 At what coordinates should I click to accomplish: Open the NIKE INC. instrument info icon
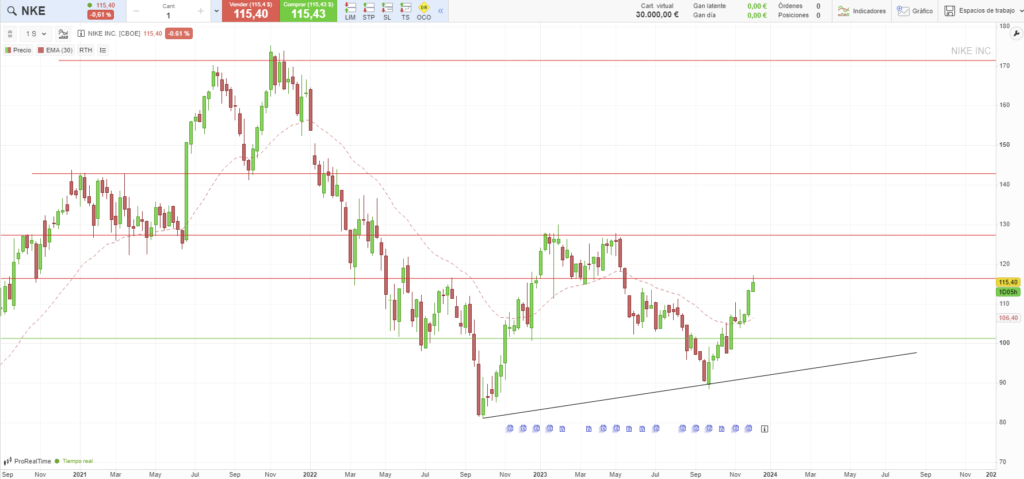click(x=82, y=34)
